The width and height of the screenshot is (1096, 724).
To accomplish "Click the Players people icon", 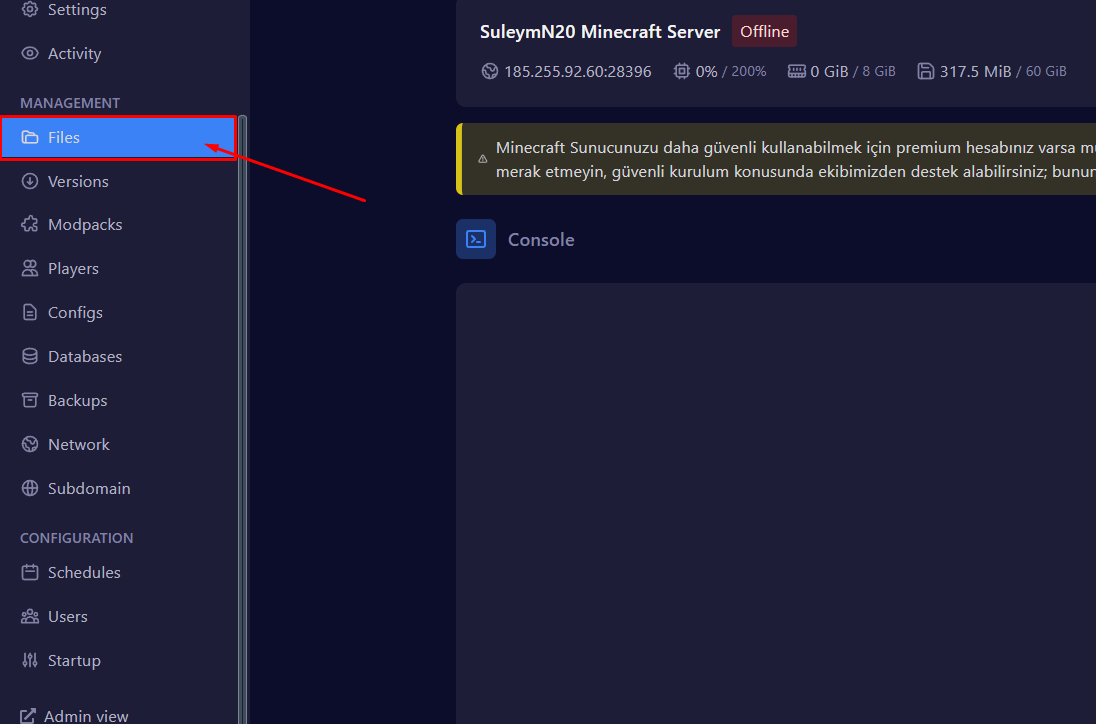I will 29,268.
